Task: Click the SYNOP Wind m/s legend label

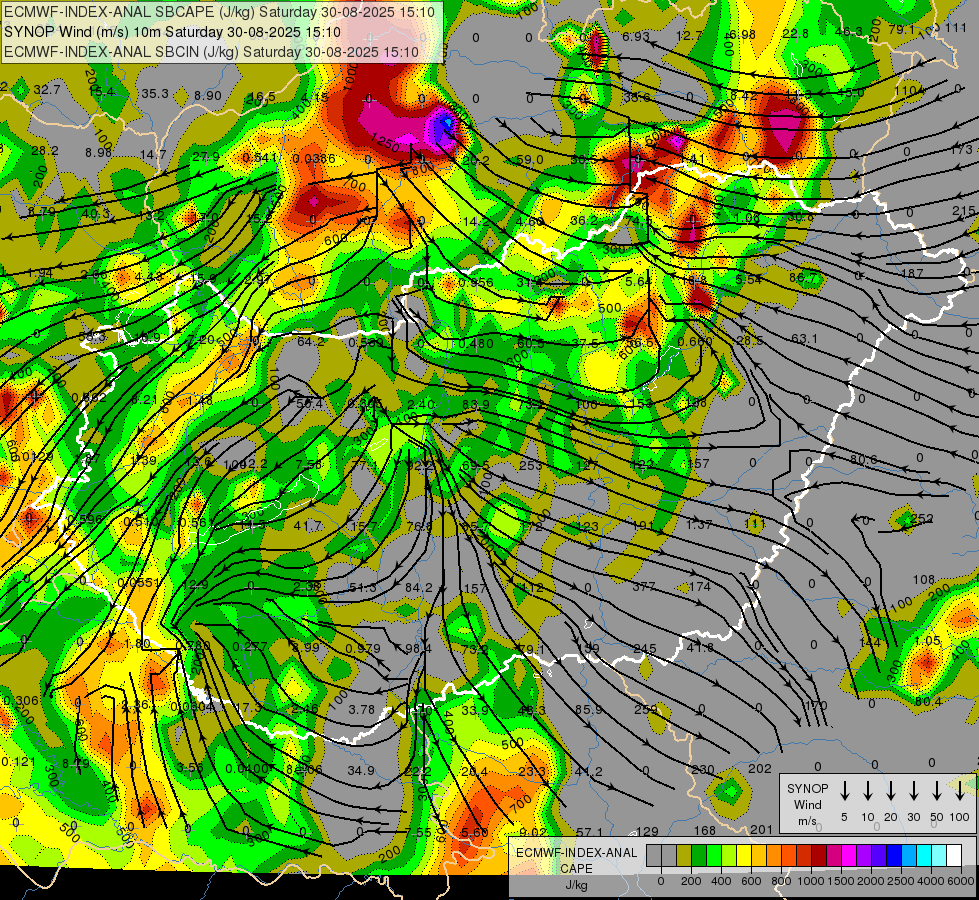Action: click(807, 804)
